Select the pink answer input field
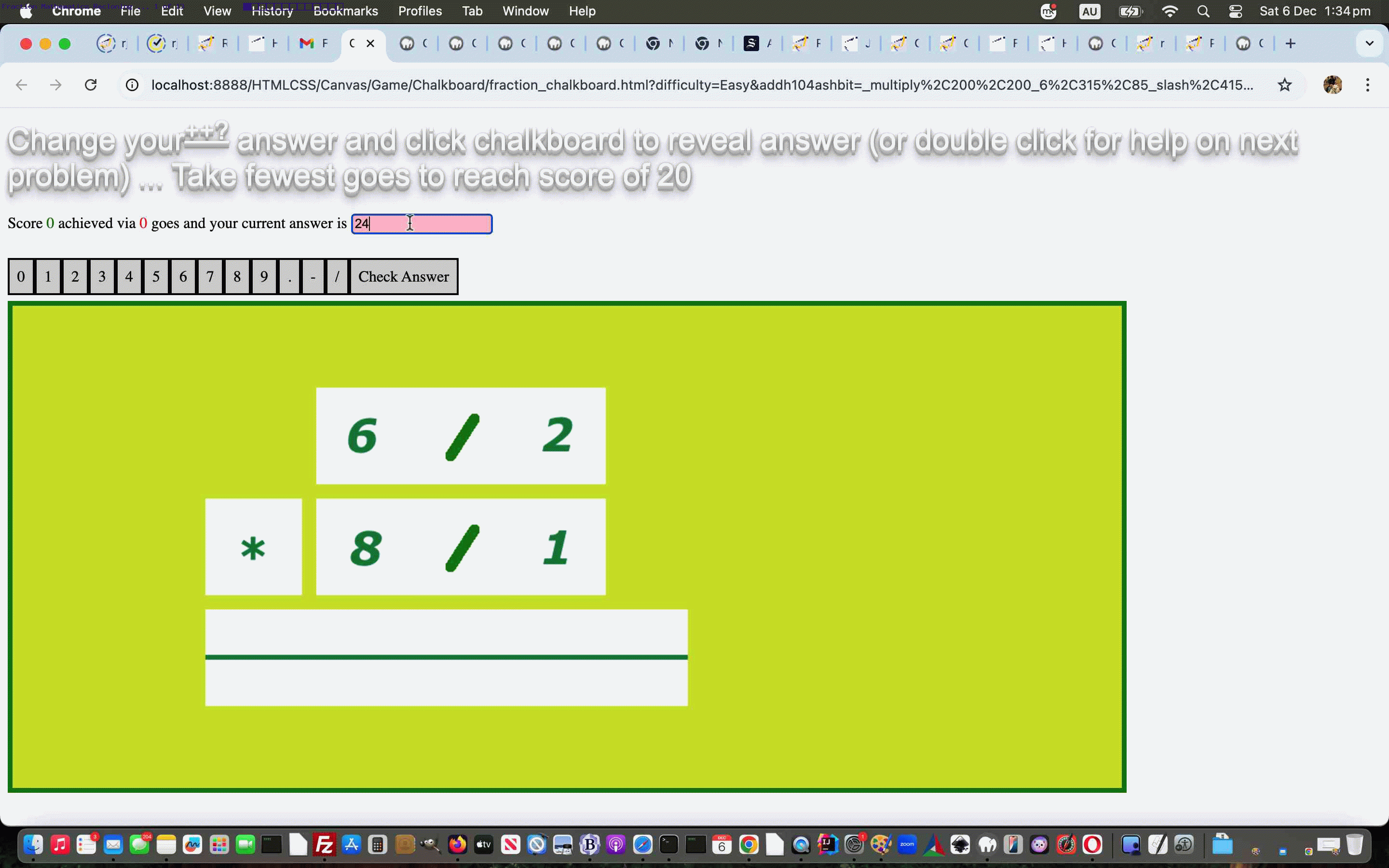Screen dimensions: 1389x868 pyautogui.click(x=422, y=223)
